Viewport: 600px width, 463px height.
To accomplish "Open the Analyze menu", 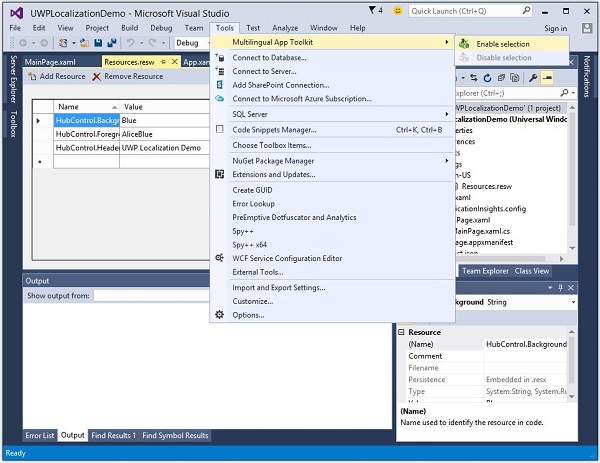I will (285, 28).
